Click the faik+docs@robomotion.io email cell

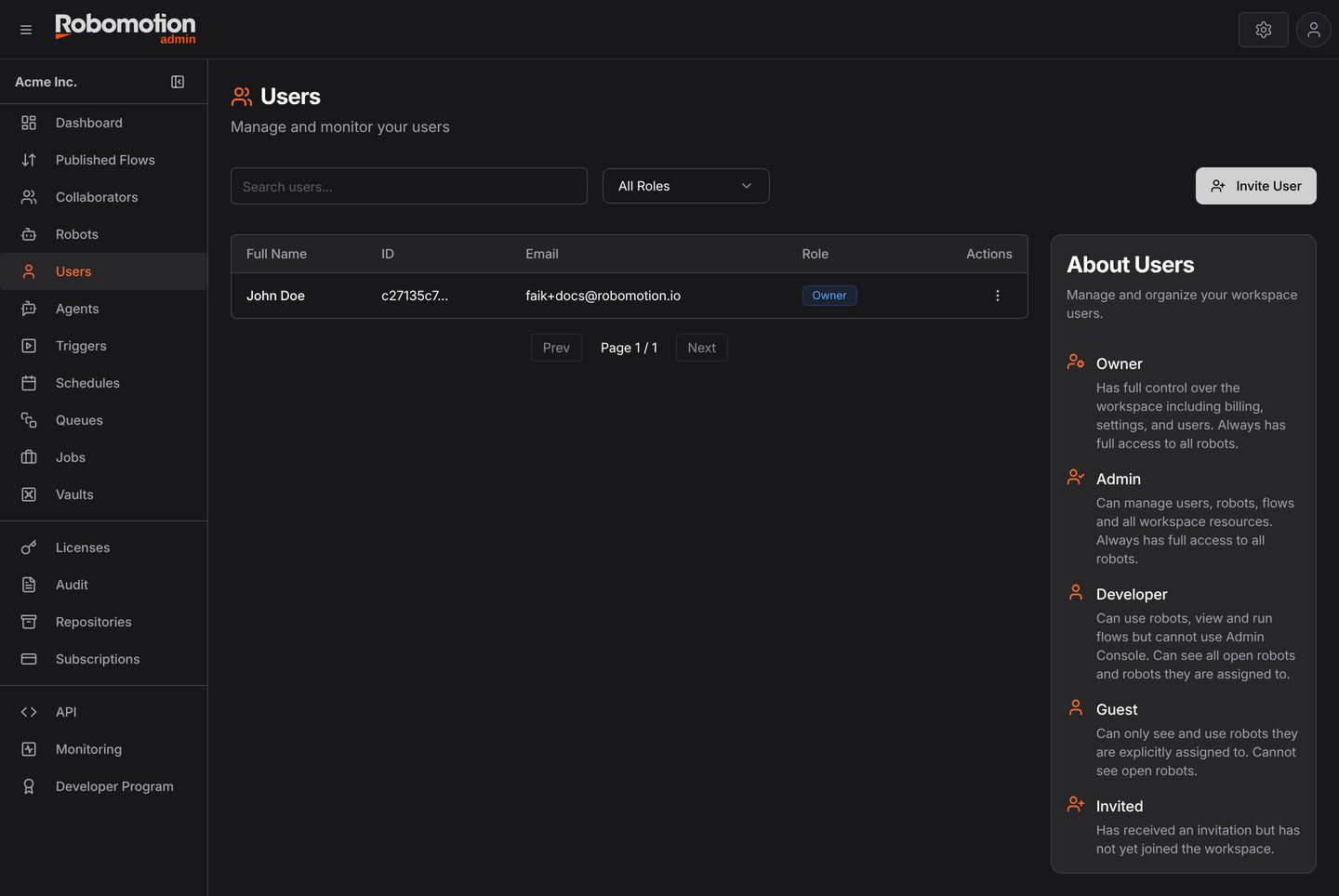[603, 296]
